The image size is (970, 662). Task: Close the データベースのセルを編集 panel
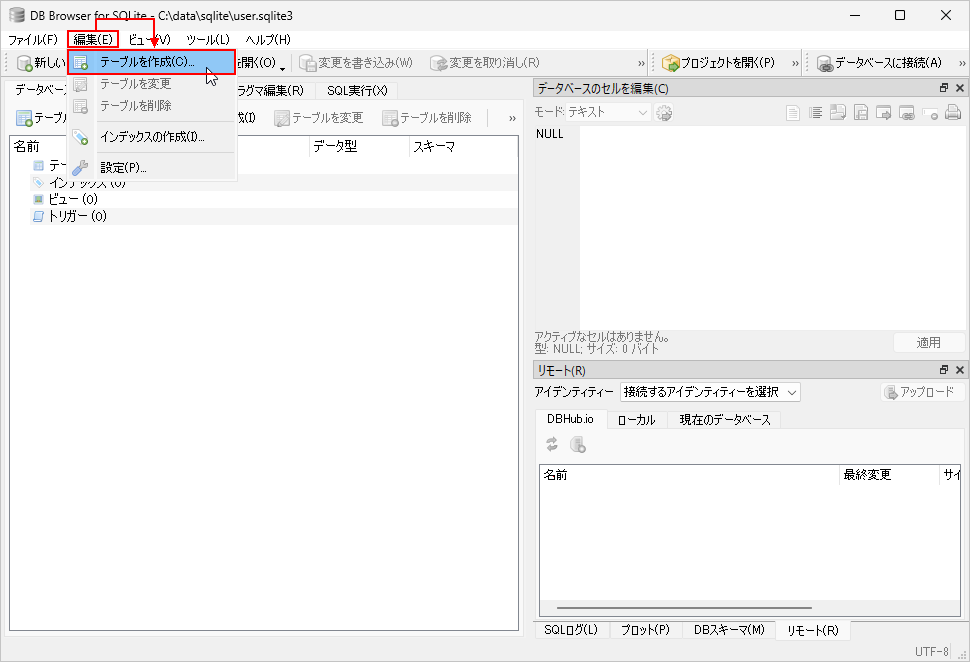point(959,88)
